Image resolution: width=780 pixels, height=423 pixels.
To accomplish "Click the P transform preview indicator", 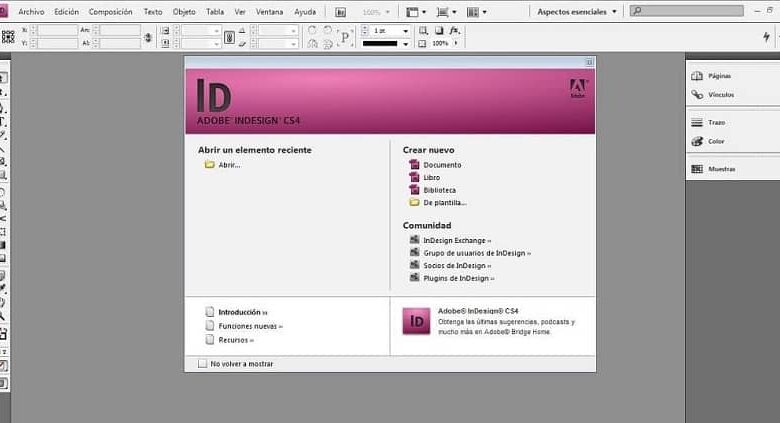I will (x=345, y=37).
